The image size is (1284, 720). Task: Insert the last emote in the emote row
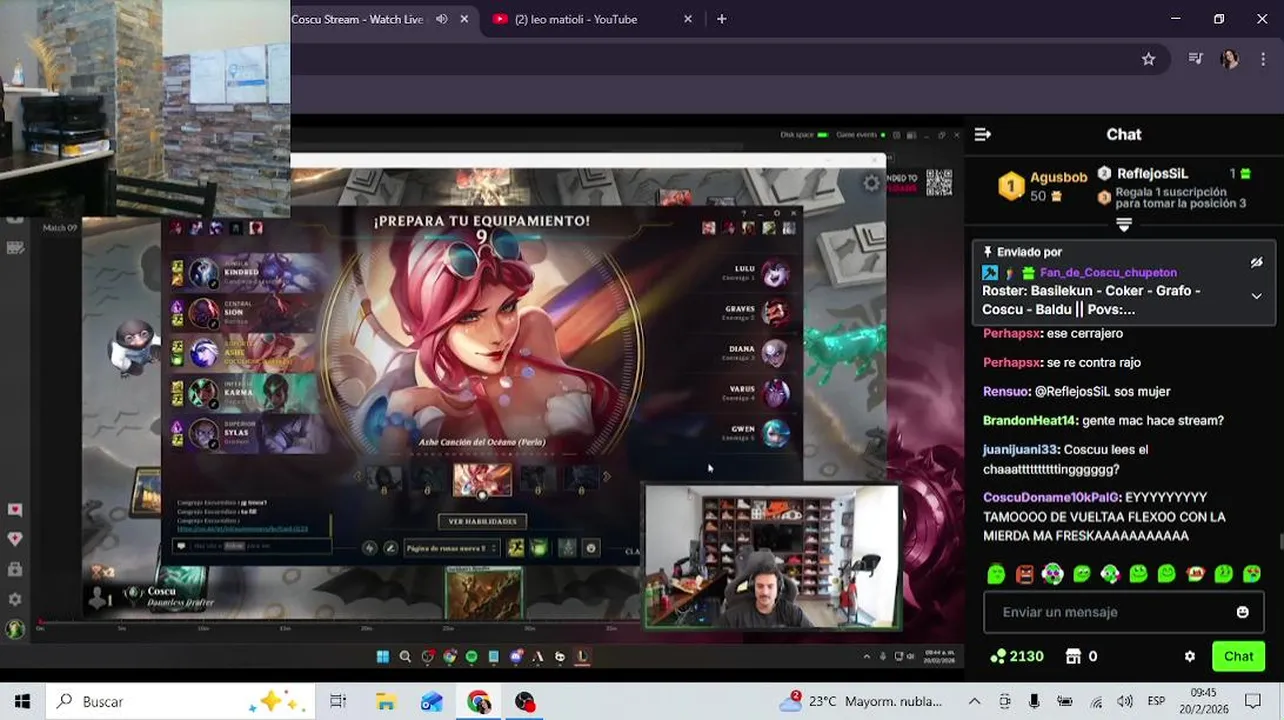pos(1252,574)
